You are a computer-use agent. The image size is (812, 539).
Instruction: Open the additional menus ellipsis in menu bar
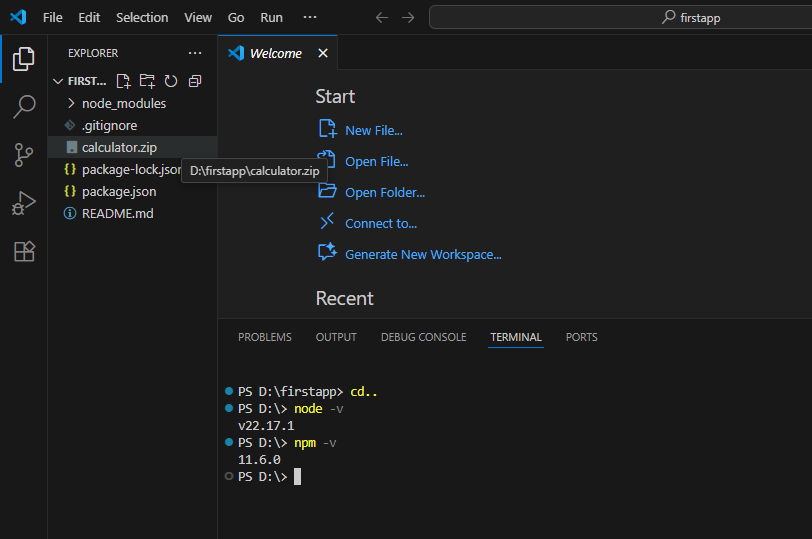tap(310, 17)
